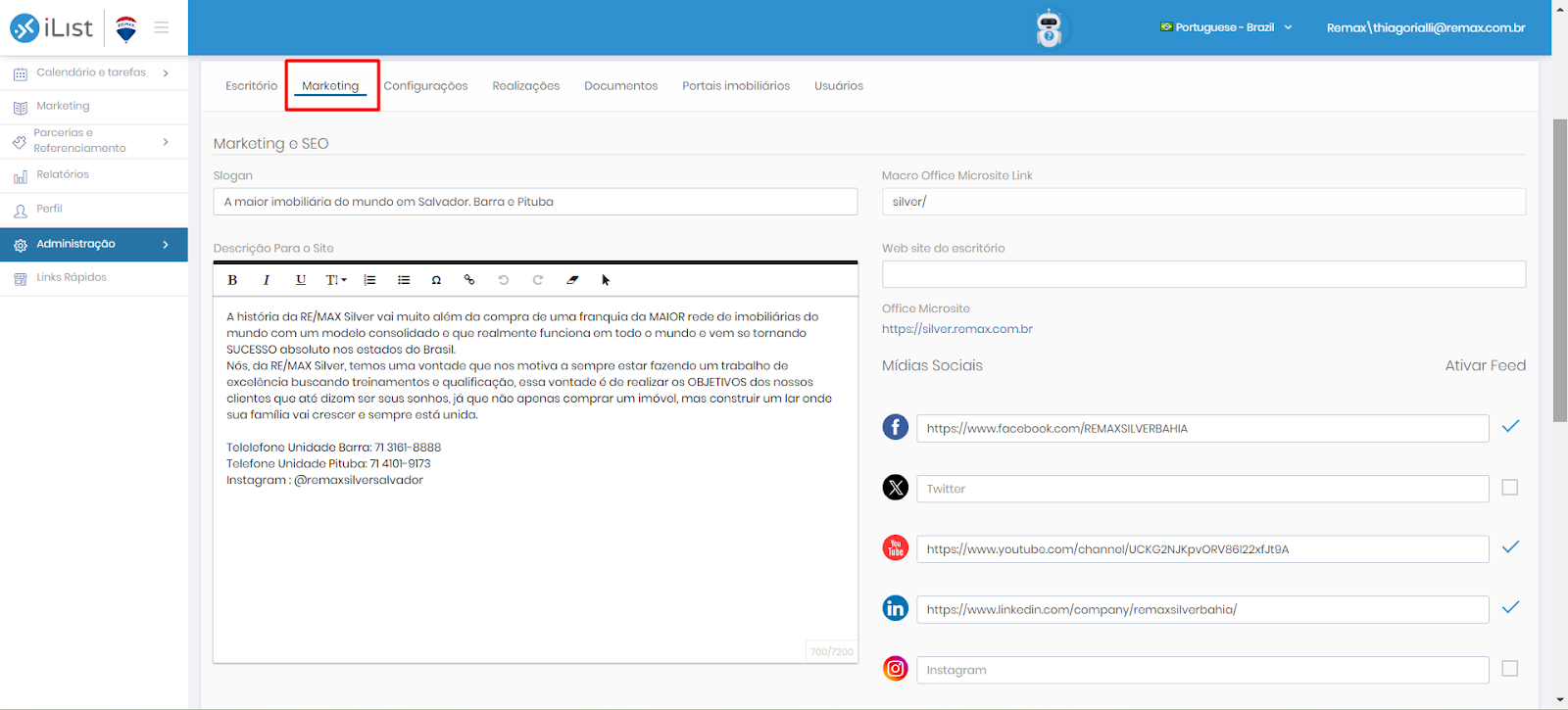The width and height of the screenshot is (1568, 710).
Task: Click the Parcerias handshake icon
Action: click(20, 142)
